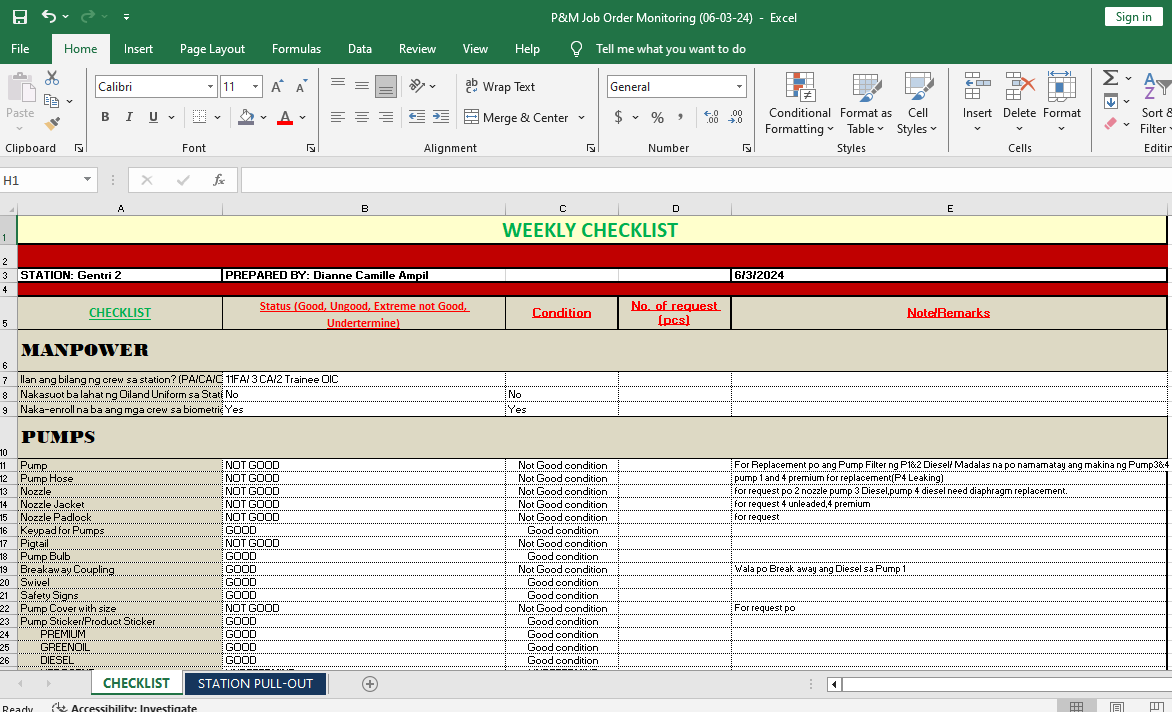1172x712 pixels.
Task: Toggle Bold formatting
Action: (105, 117)
